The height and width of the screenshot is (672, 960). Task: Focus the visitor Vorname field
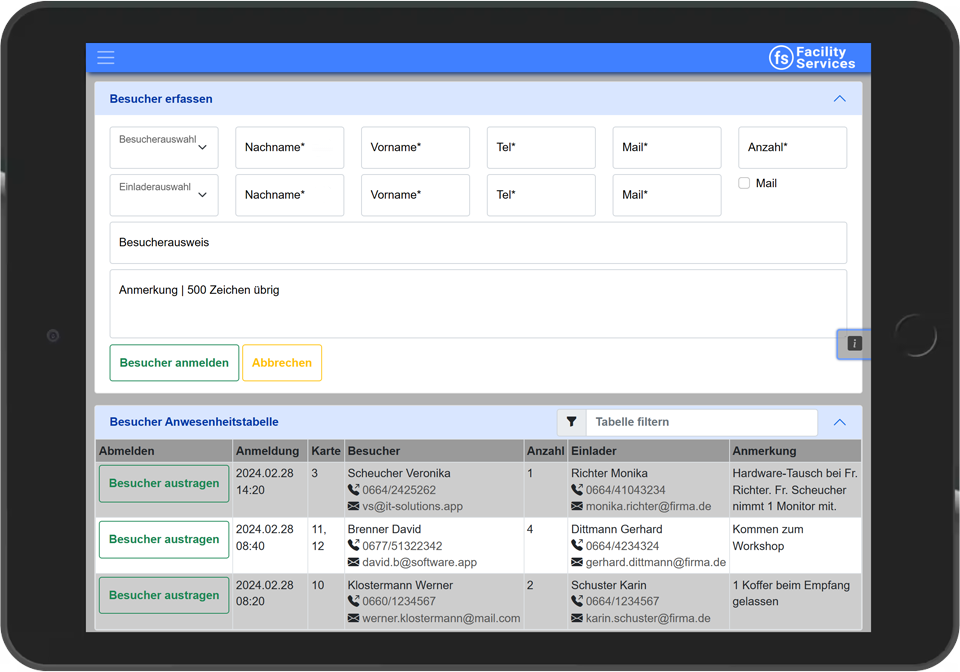(416, 147)
